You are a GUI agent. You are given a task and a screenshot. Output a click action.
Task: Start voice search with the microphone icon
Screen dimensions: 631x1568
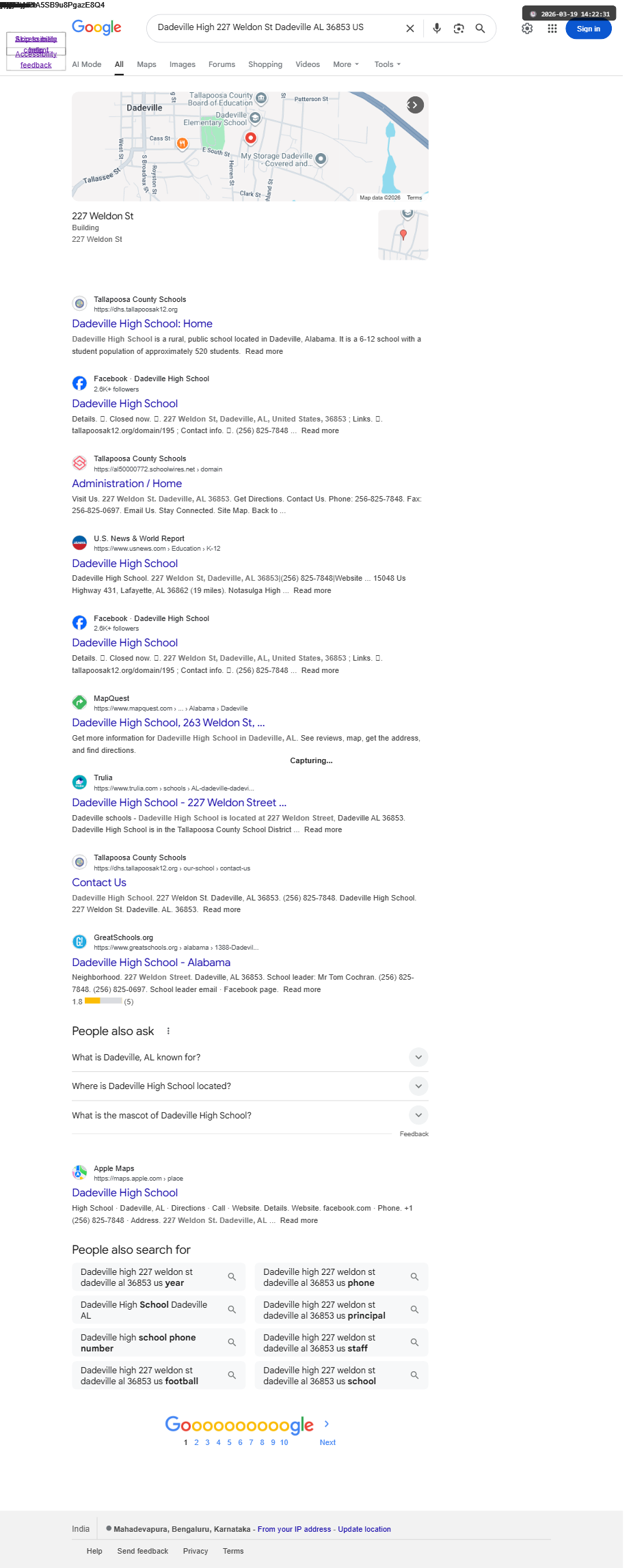[x=437, y=28]
